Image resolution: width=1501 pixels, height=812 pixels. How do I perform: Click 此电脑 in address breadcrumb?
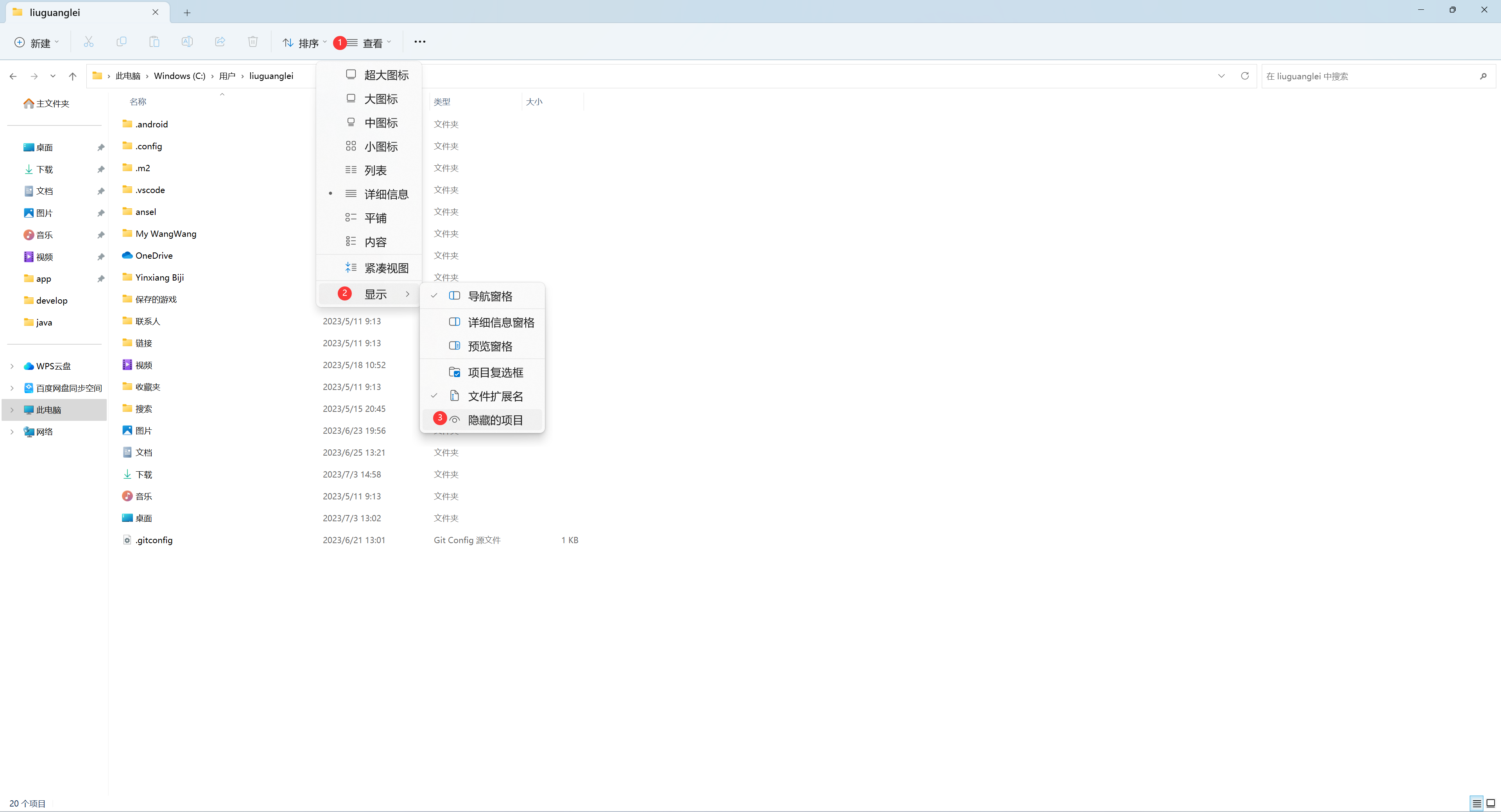[x=127, y=76]
